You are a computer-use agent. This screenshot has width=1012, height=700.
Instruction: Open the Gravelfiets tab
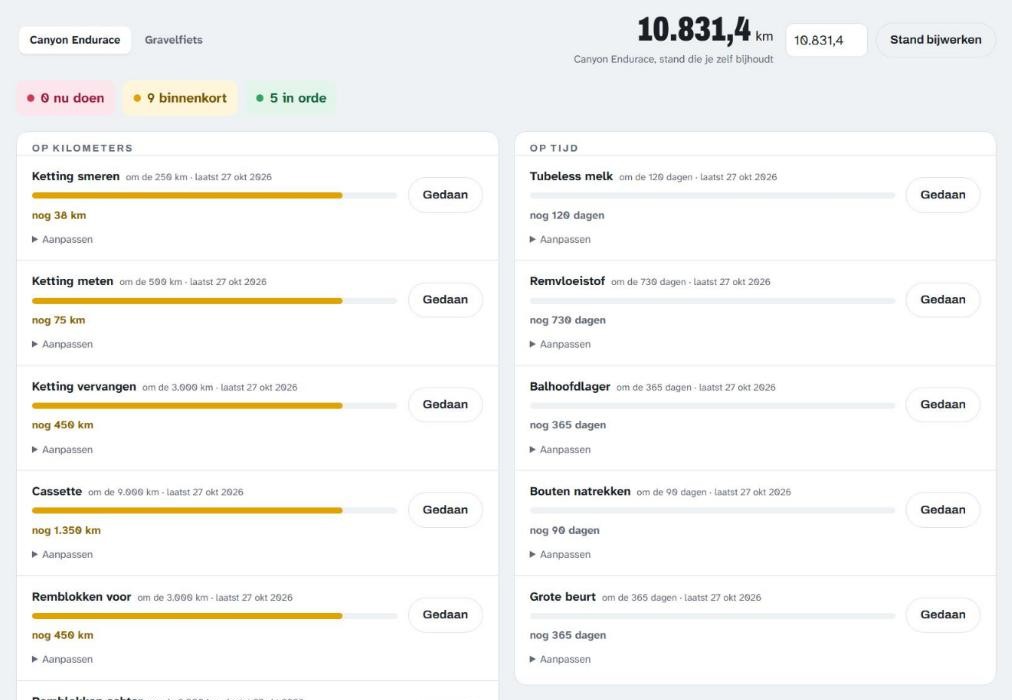(174, 40)
